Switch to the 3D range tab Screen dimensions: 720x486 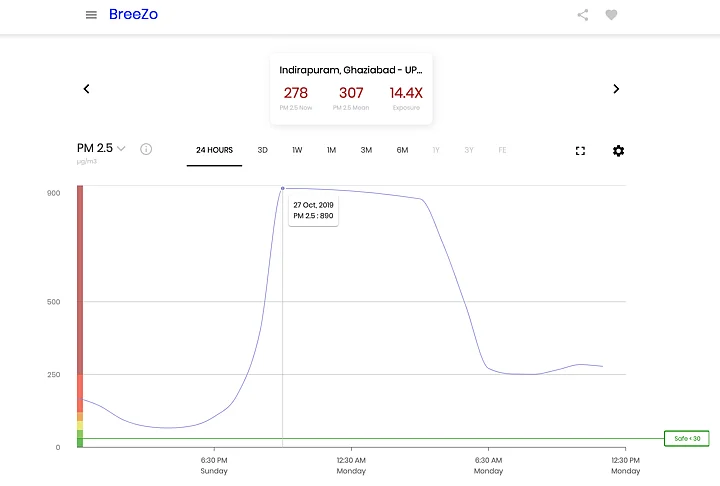click(263, 150)
